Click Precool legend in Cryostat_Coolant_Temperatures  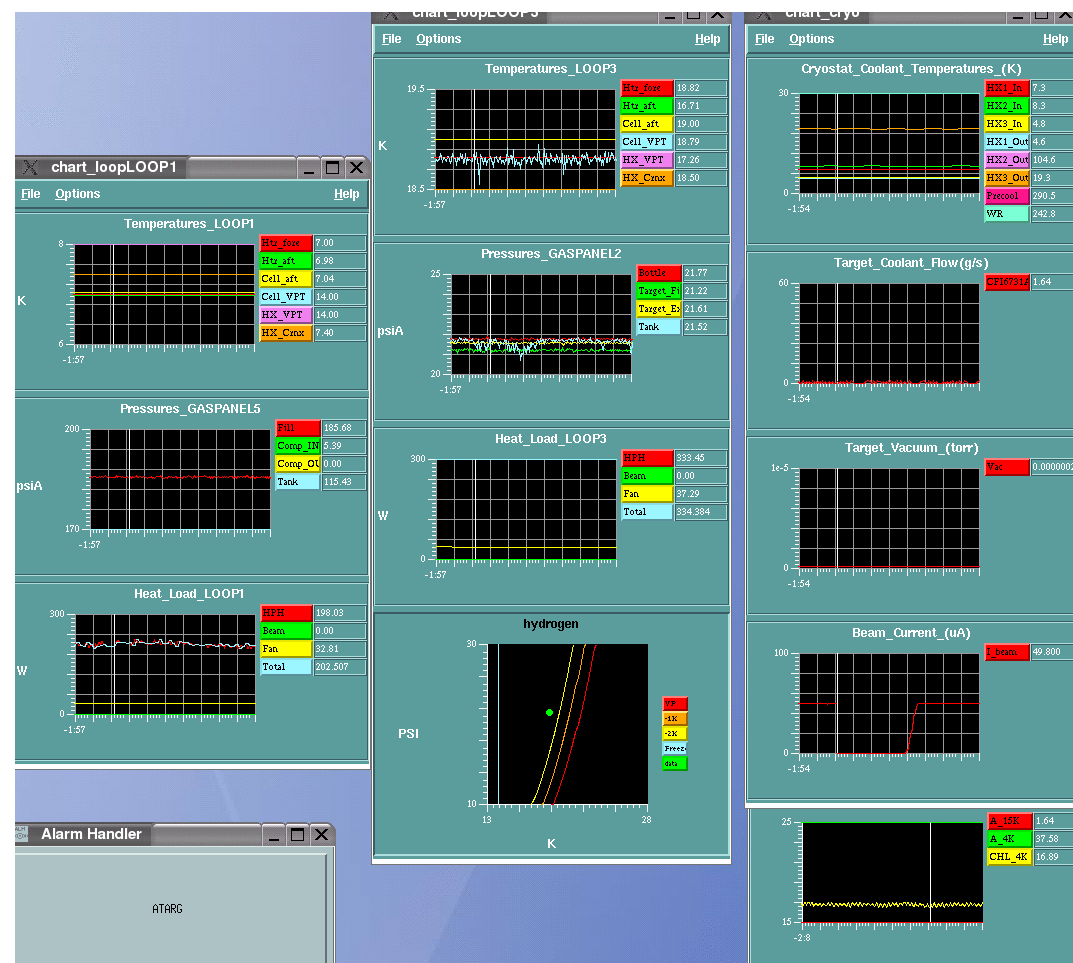pyautogui.click(x=1007, y=196)
